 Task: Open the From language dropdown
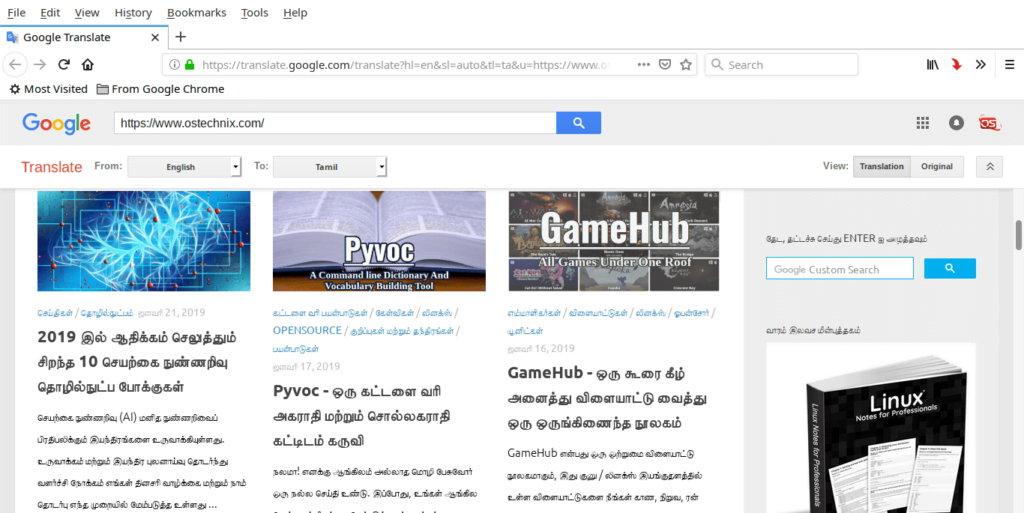click(185, 167)
